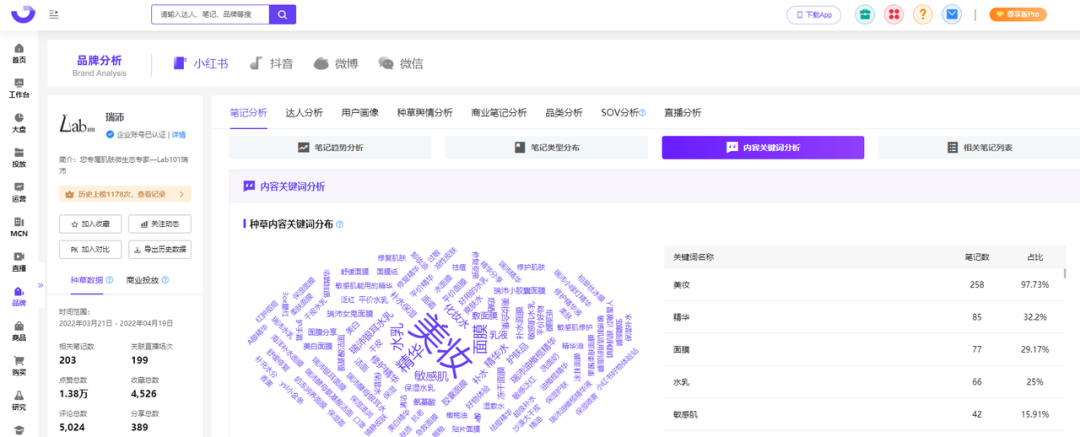Click the 关注动态 button
The width and height of the screenshot is (1080, 437).
point(160,224)
